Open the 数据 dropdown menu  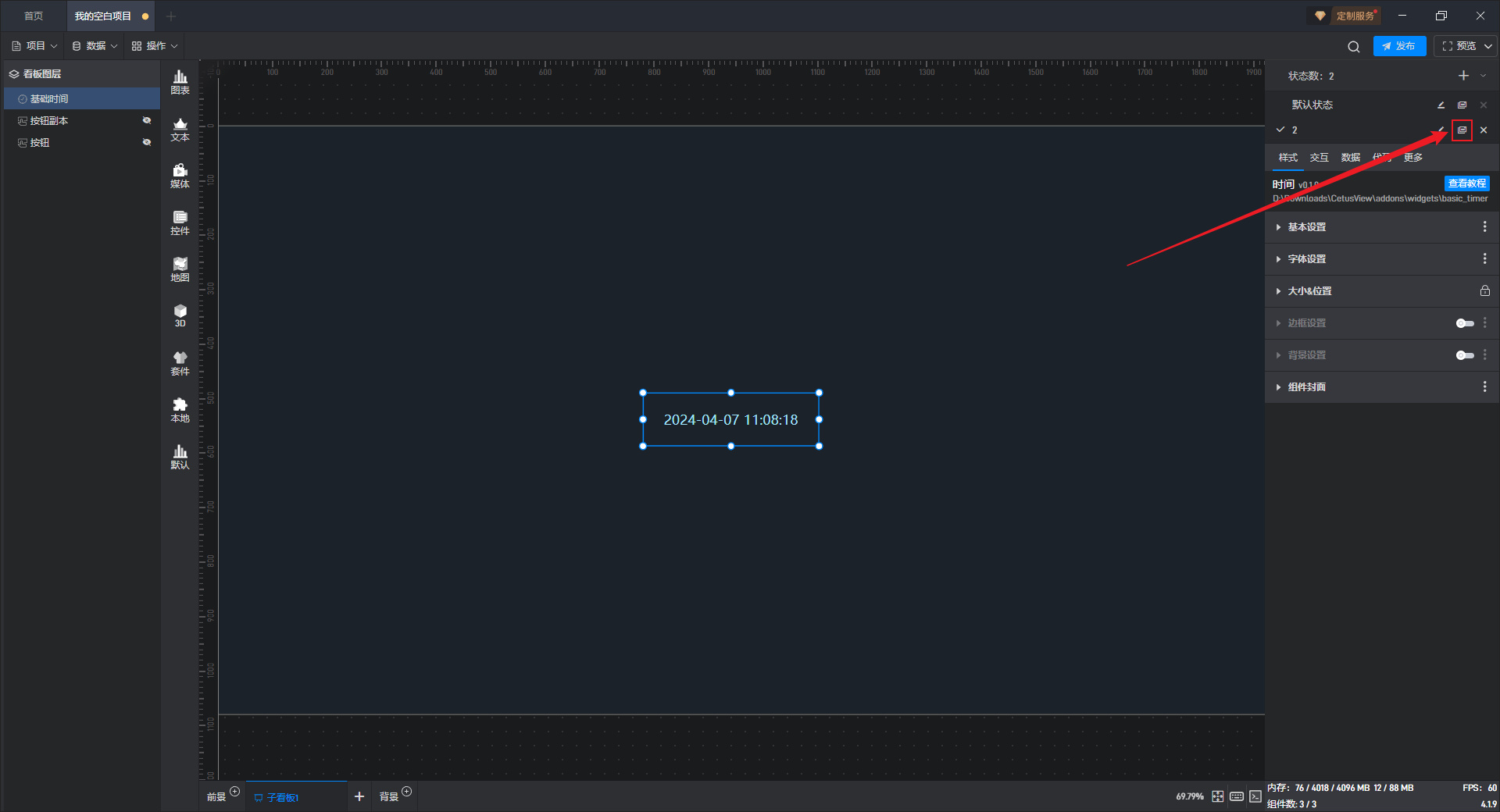click(95, 46)
